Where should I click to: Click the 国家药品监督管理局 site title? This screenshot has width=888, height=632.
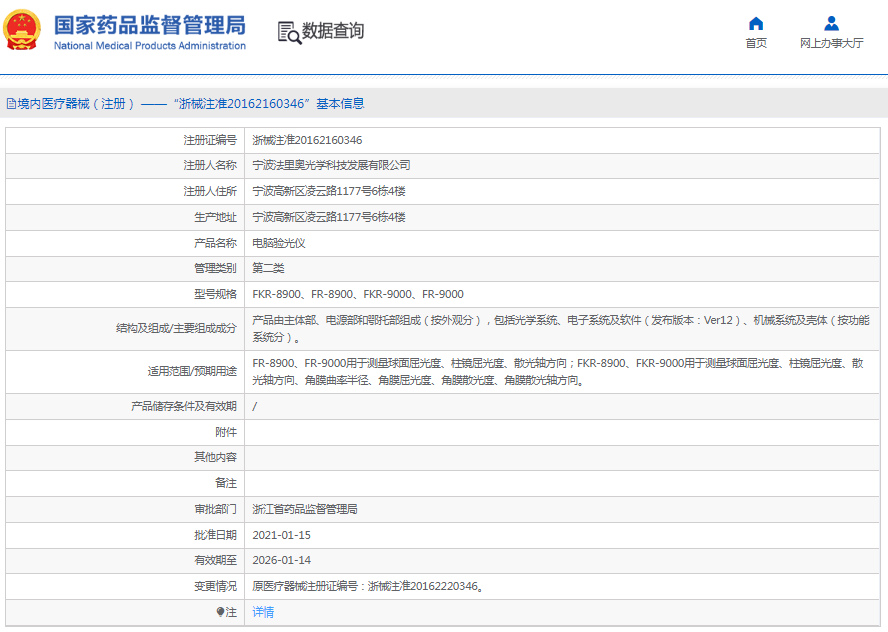click(149, 24)
